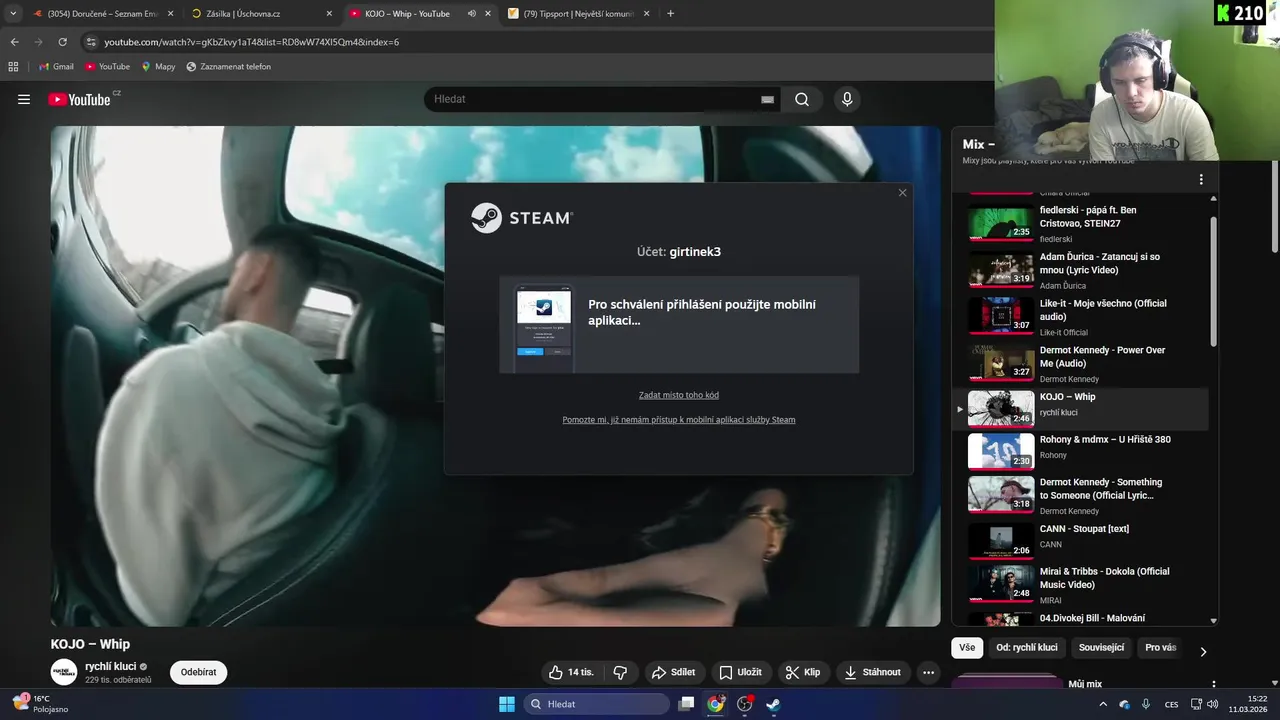Go back in browser history
The image size is (1280, 720).
(x=14, y=42)
